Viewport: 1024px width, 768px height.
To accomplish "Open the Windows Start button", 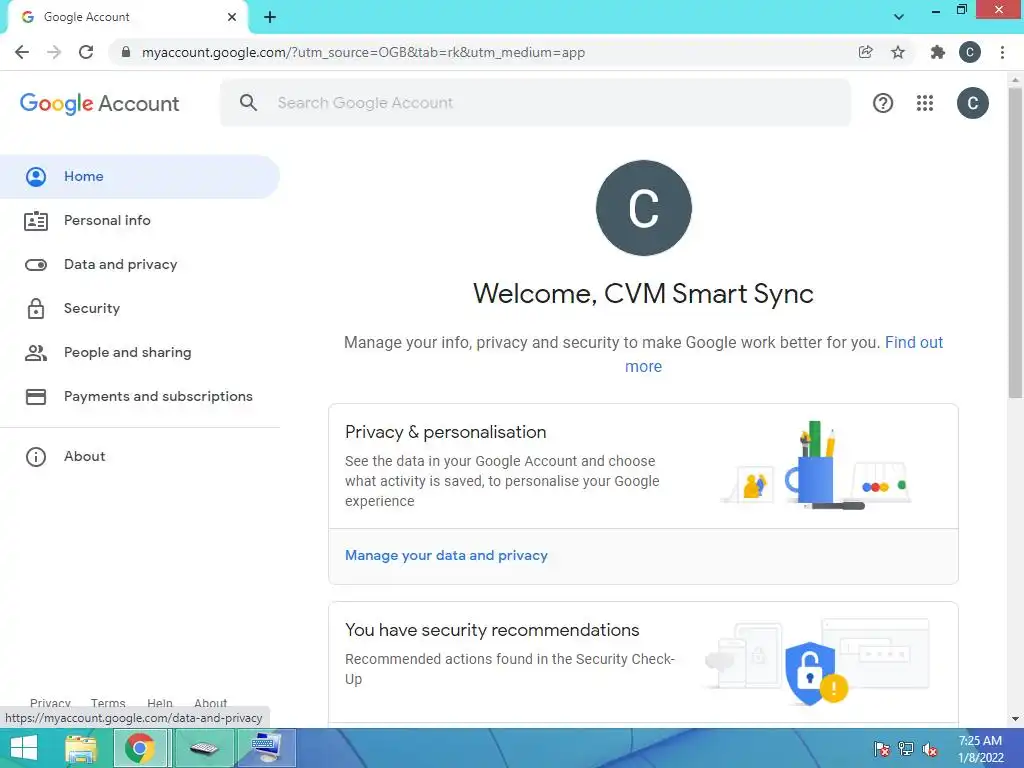I will coord(24,748).
